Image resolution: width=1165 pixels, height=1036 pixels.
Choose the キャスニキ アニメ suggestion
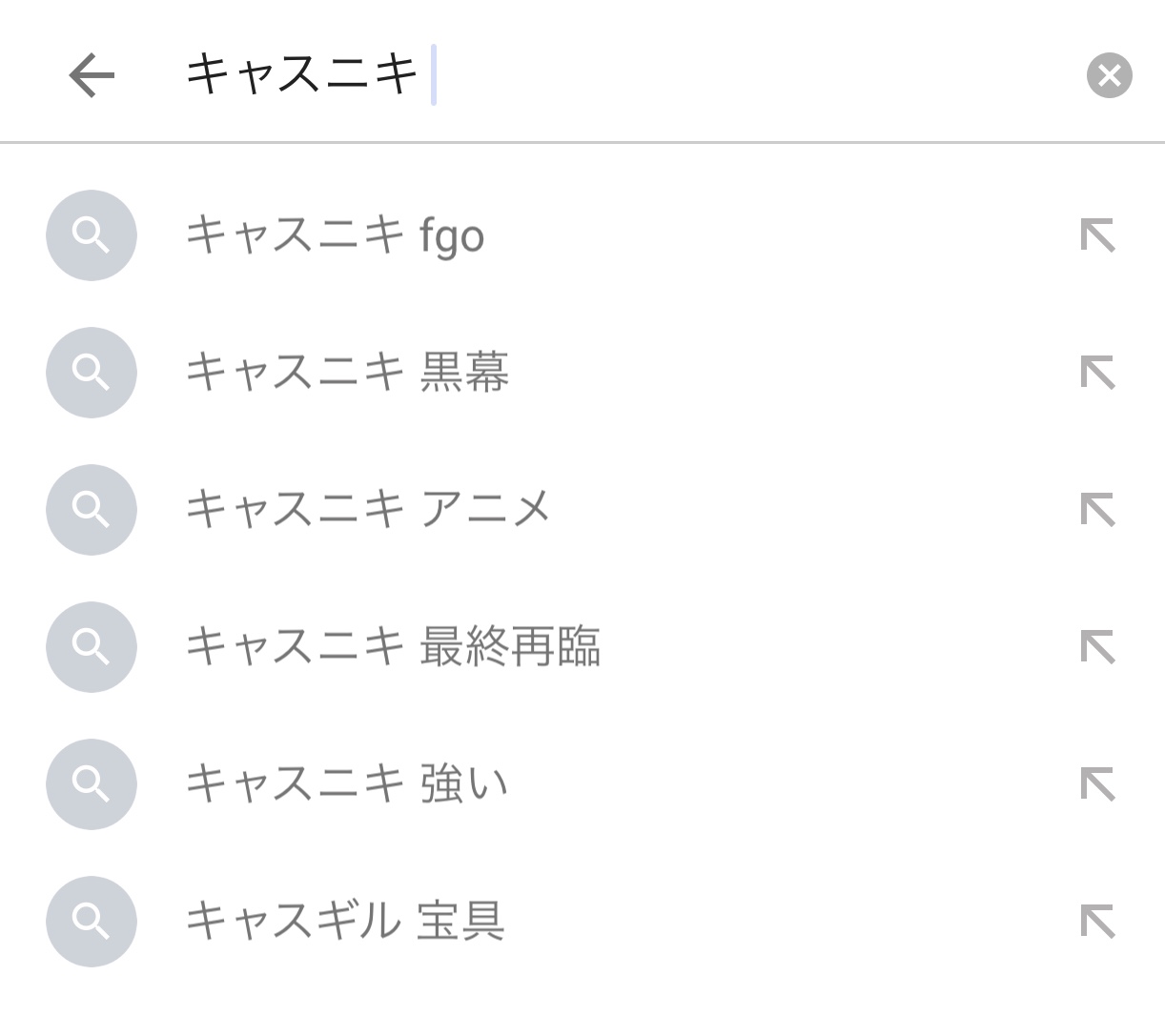[368, 509]
